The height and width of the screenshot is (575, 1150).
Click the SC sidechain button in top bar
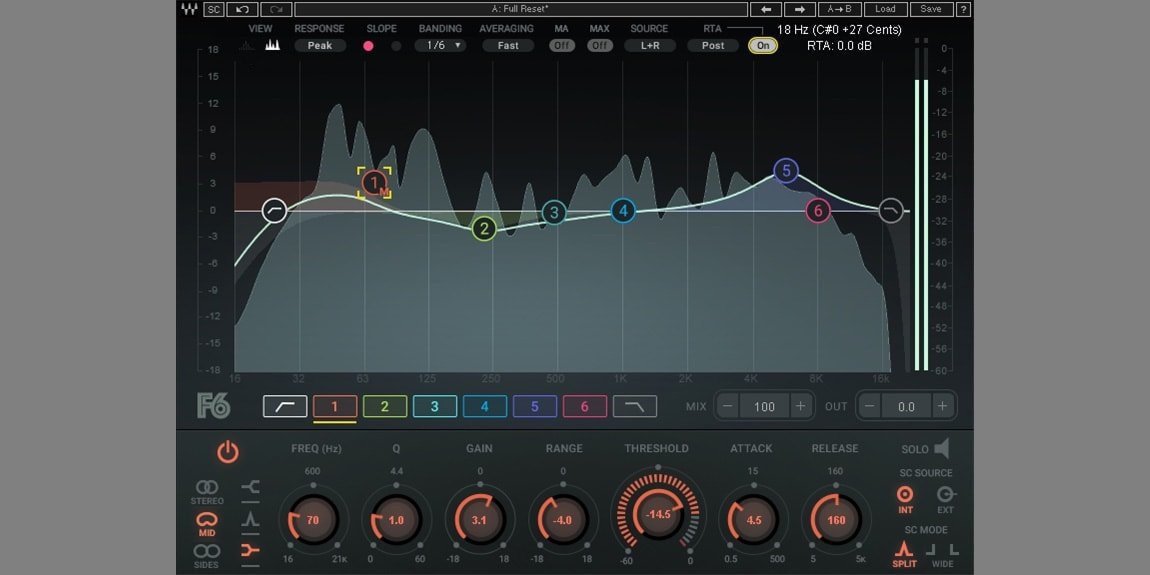tap(213, 10)
